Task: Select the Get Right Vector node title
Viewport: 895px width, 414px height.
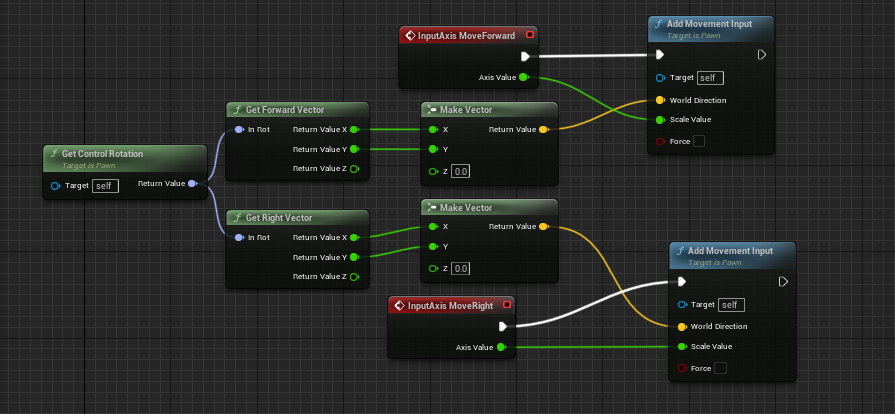Action: [279, 218]
